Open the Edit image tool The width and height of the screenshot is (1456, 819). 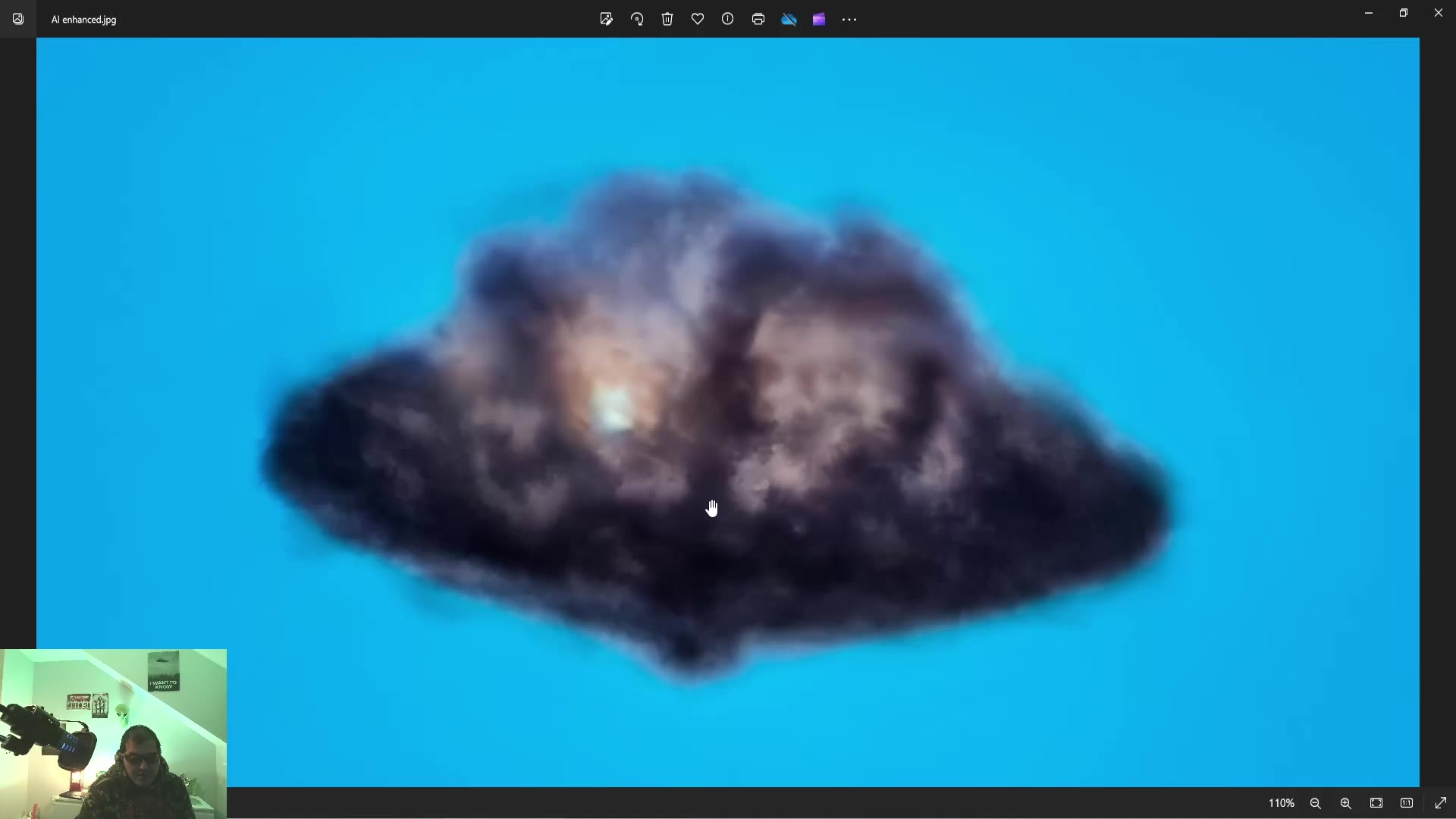(x=606, y=19)
